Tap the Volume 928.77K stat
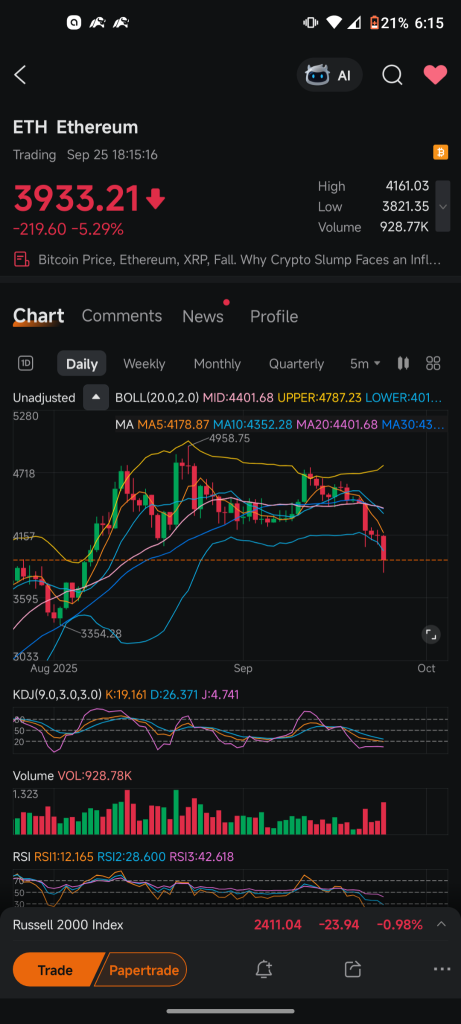The height and width of the screenshot is (1024, 461). [x=374, y=227]
